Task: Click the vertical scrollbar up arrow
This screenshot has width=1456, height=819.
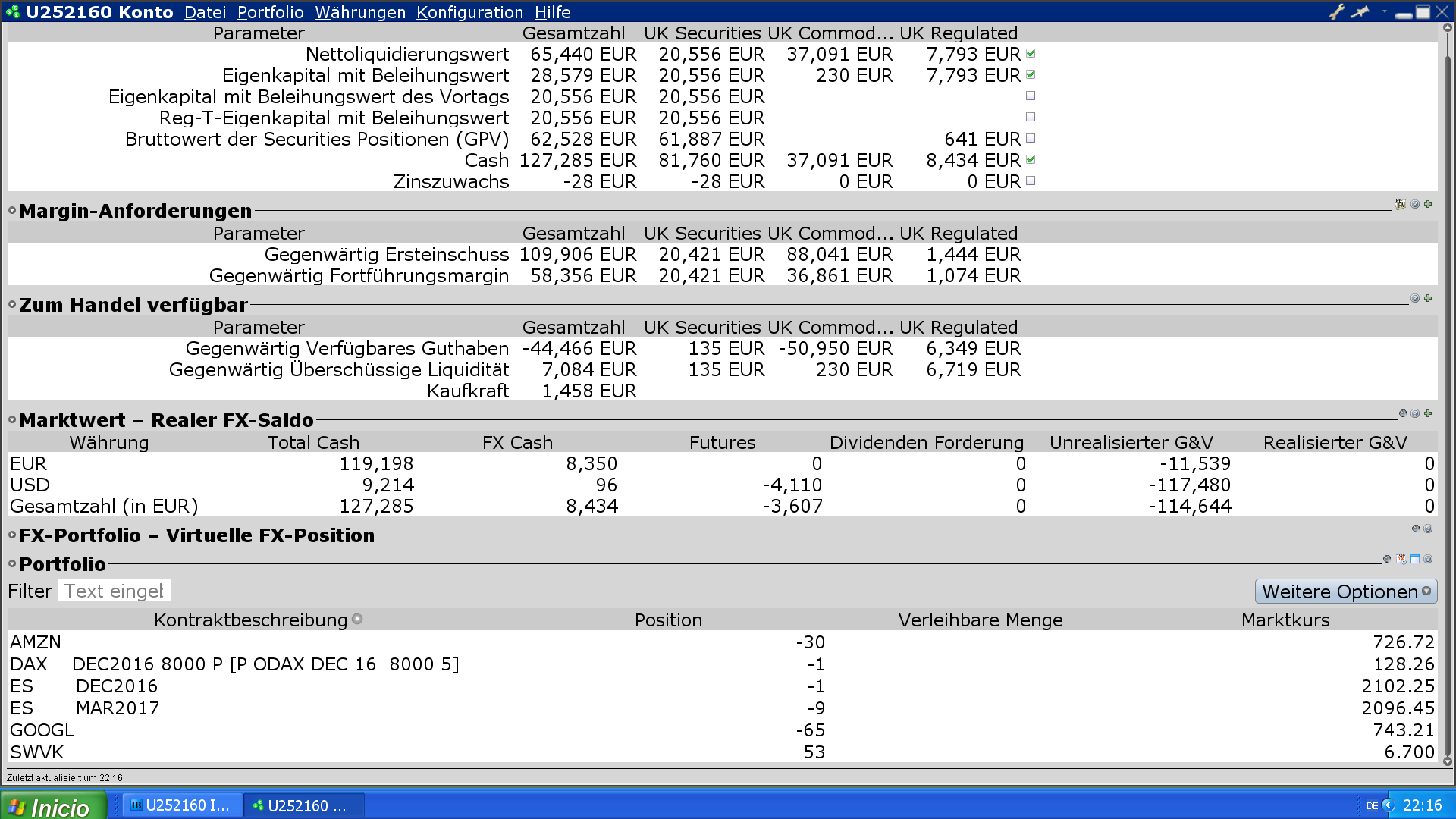Action: pos(1447,27)
